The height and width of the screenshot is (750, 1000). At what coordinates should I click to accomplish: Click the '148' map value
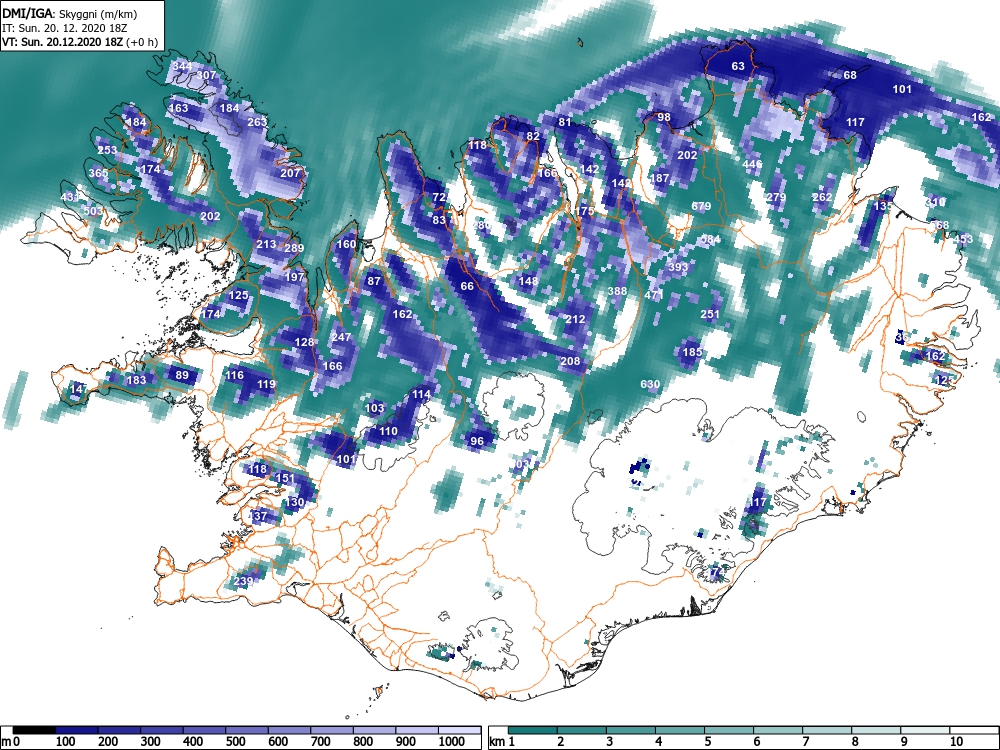pyautogui.click(x=528, y=281)
